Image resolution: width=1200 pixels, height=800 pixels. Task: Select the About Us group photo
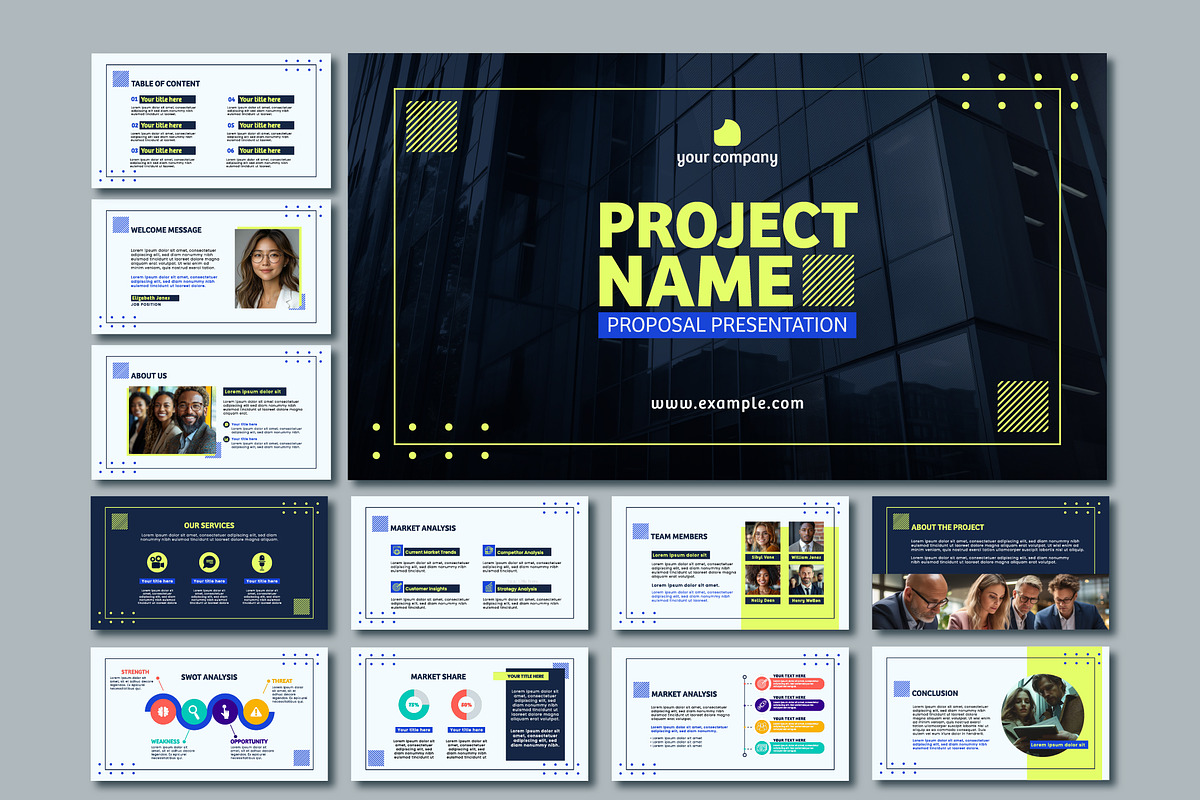(x=171, y=421)
